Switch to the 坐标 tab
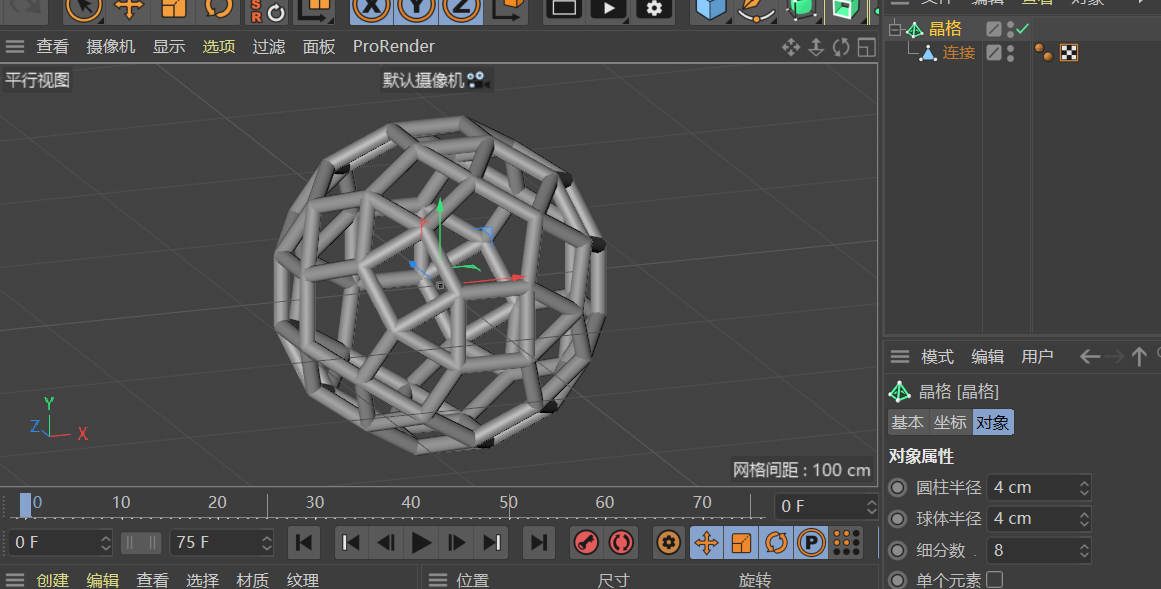1161x589 pixels. 950,422
